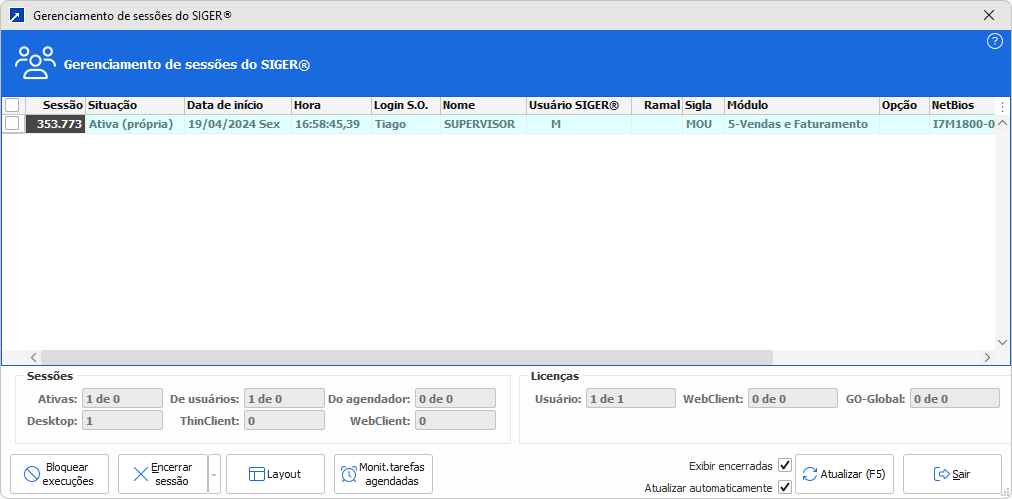Image resolution: width=1012 pixels, height=499 pixels.
Task: Click the vertical scrollbar down arrow
Action: click(1002, 341)
